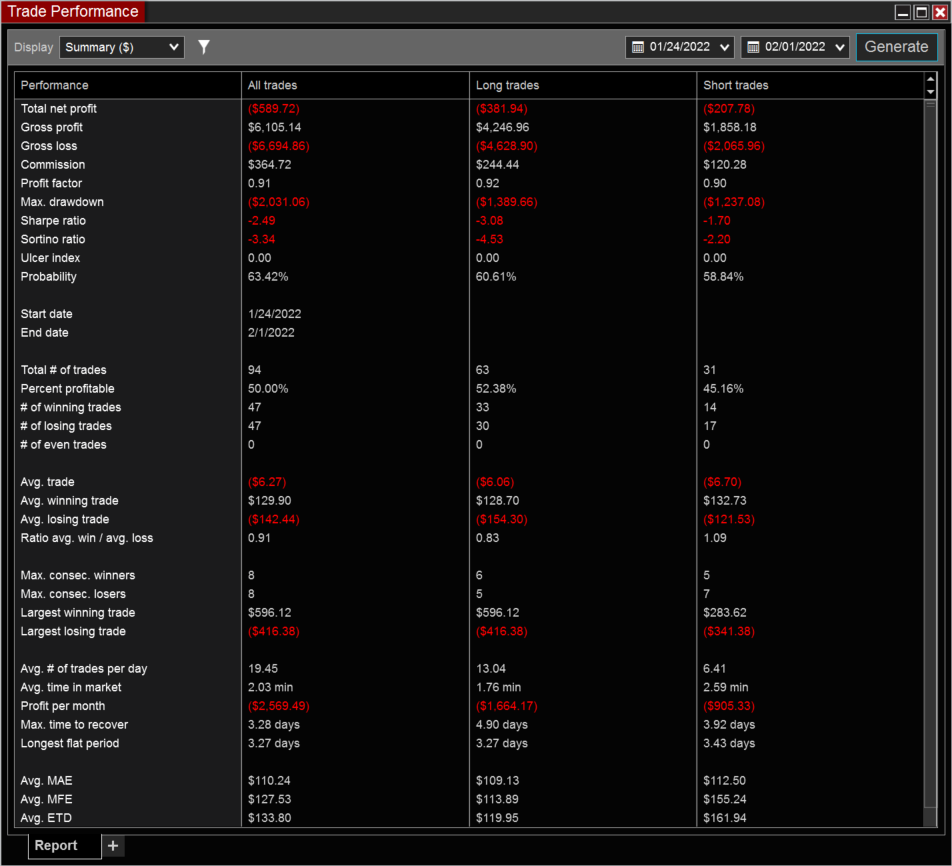Click Sharpe ratio value -2.49
The height and width of the screenshot is (866, 952).
pyautogui.click(x=262, y=220)
